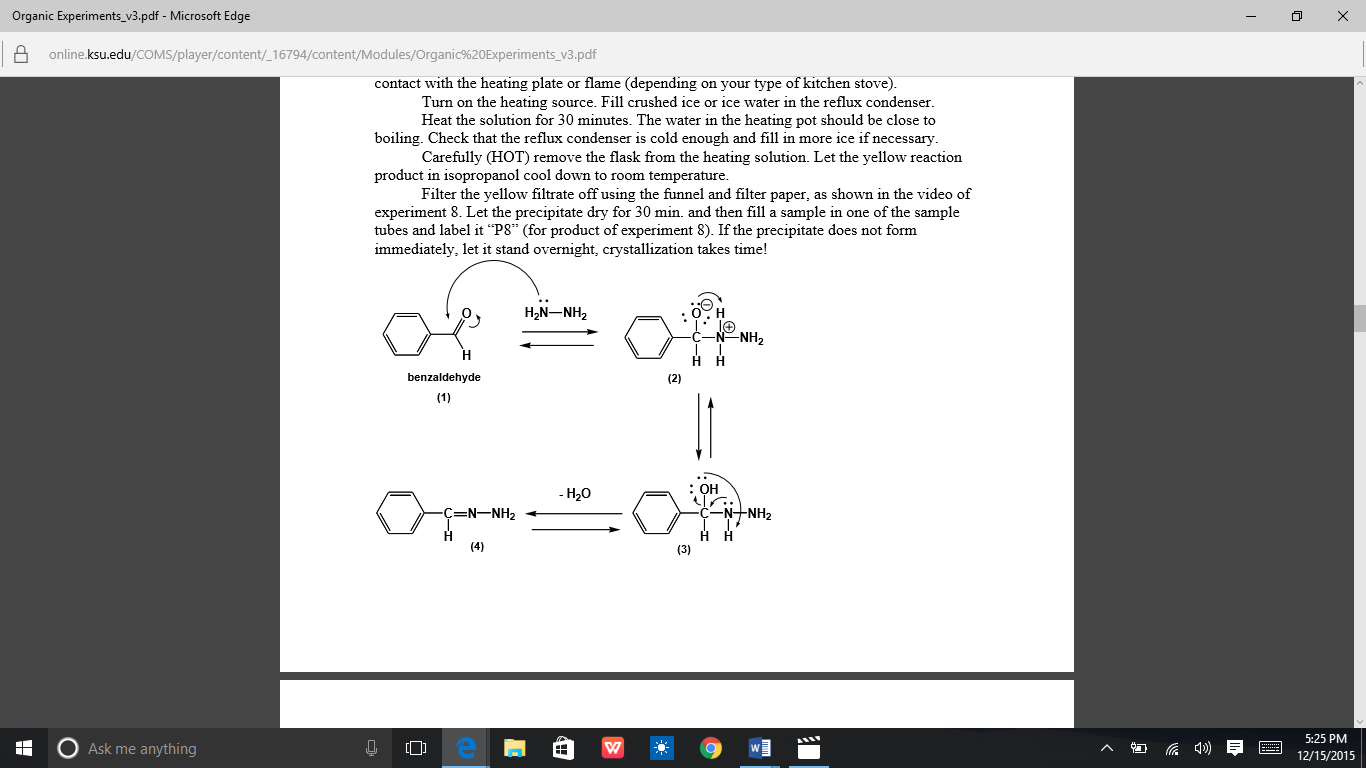The width and height of the screenshot is (1366, 768).
Task: Launch the Windows Store from taskbar
Action: [563, 748]
